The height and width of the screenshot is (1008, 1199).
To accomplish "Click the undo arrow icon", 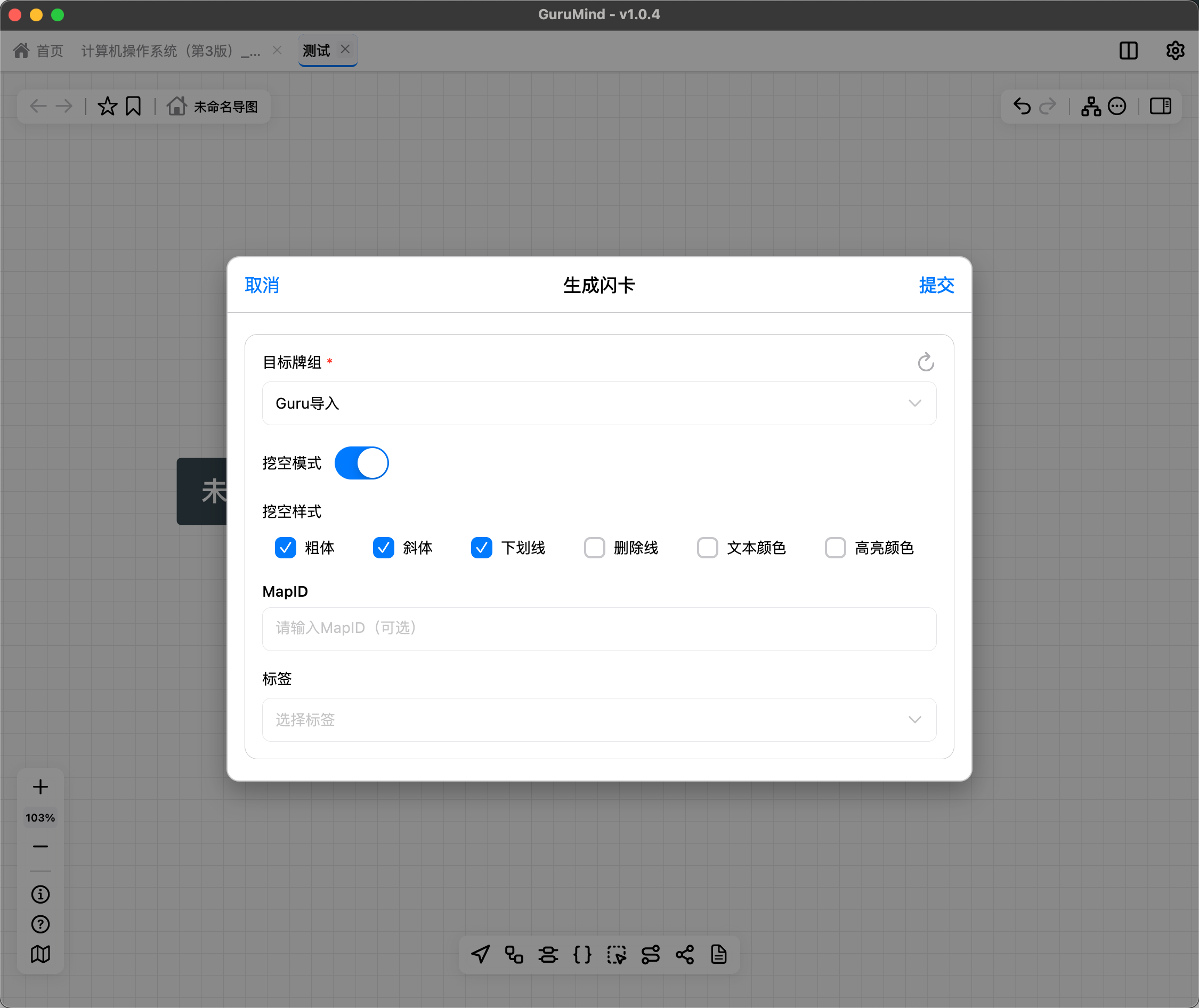I will point(1021,106).
